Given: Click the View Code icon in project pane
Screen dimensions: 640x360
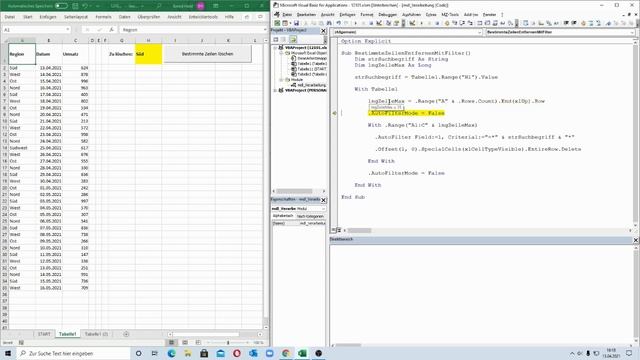Looking at the screenshot, I should 276,40.
